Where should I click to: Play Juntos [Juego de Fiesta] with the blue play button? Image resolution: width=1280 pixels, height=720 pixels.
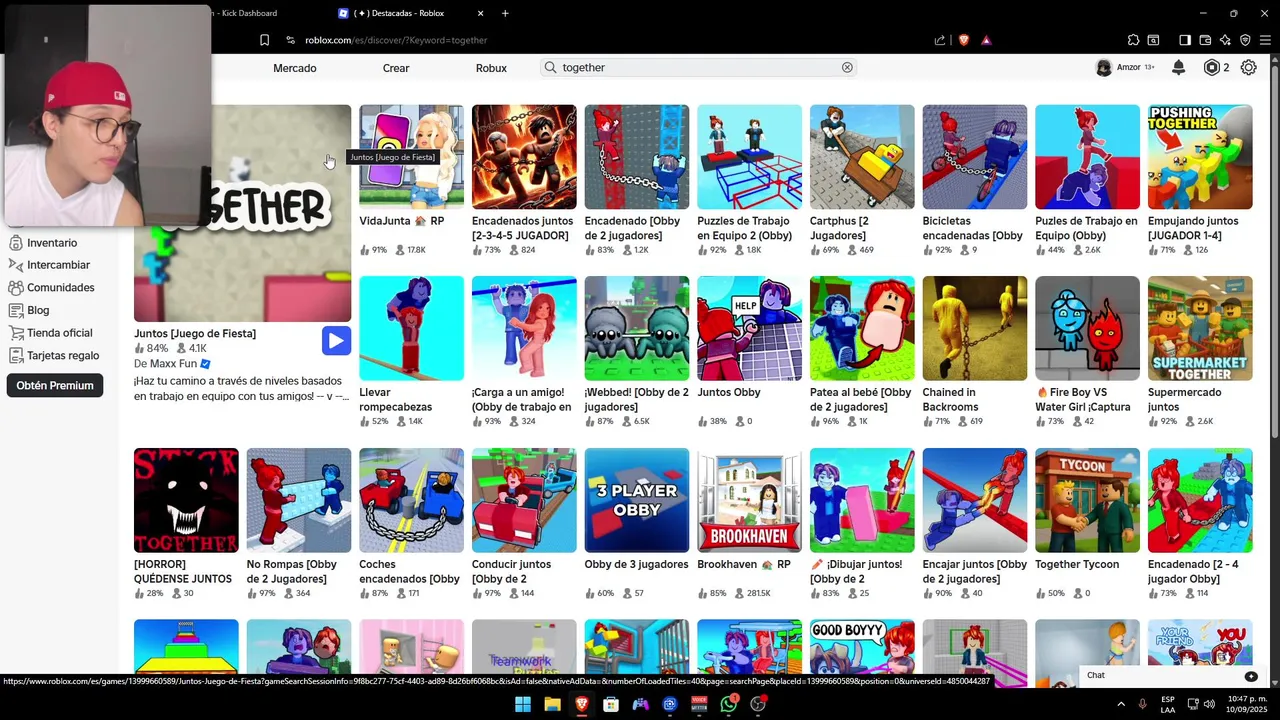tap(336, 341)
